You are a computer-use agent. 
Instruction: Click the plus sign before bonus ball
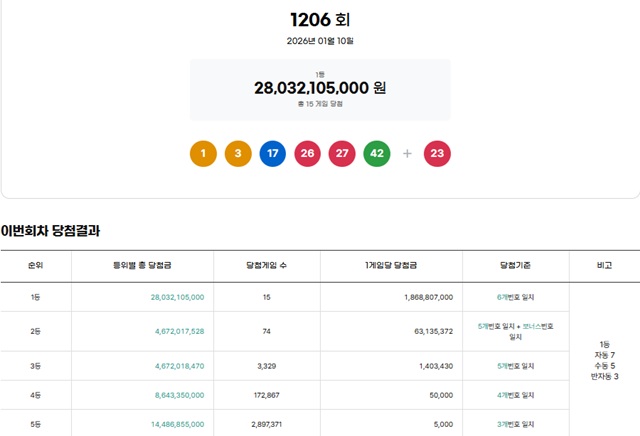point(407,154)
